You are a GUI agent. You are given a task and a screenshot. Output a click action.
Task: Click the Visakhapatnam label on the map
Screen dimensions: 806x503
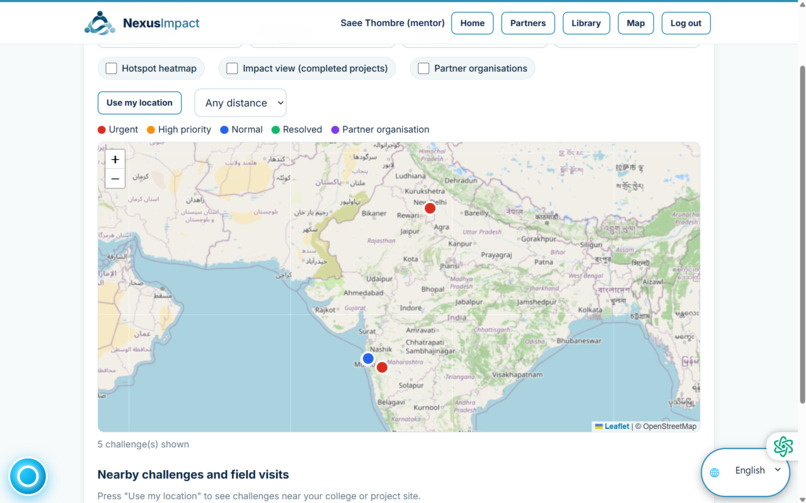tap(517, 375)
